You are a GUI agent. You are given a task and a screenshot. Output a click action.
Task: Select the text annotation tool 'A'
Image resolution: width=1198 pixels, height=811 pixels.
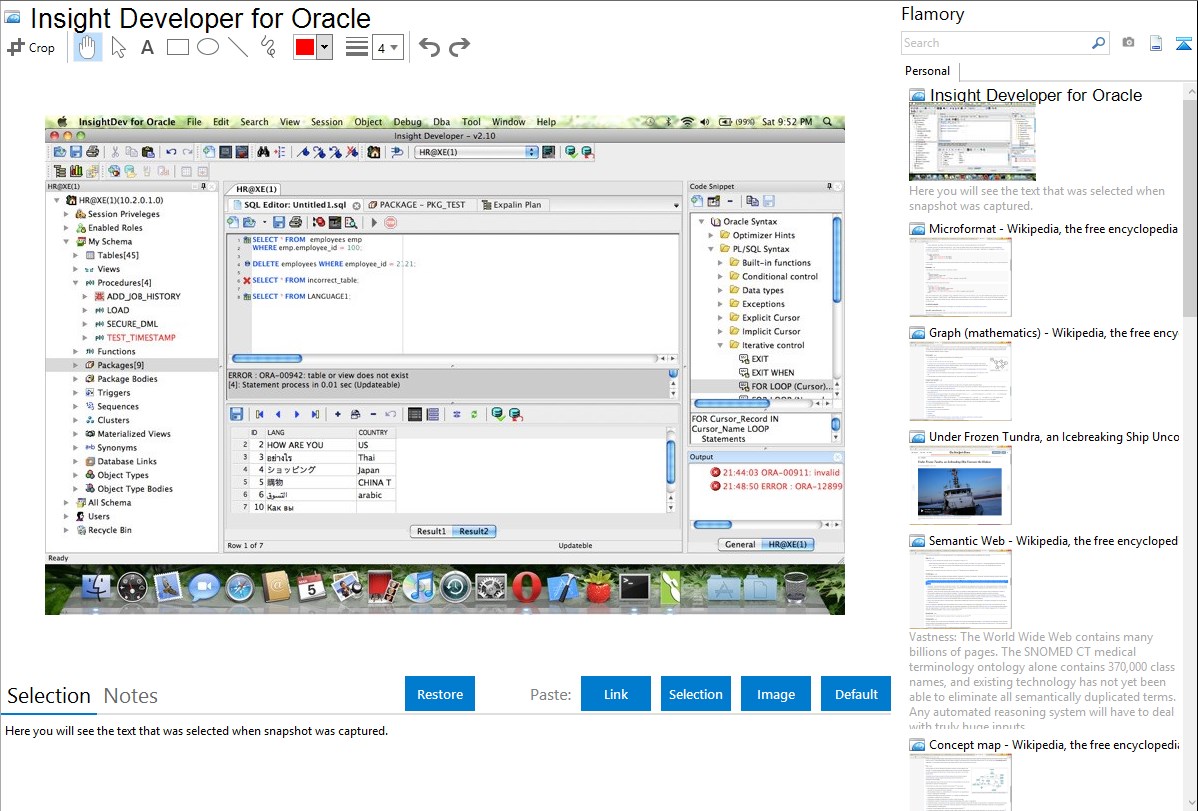tap(147, 47)
